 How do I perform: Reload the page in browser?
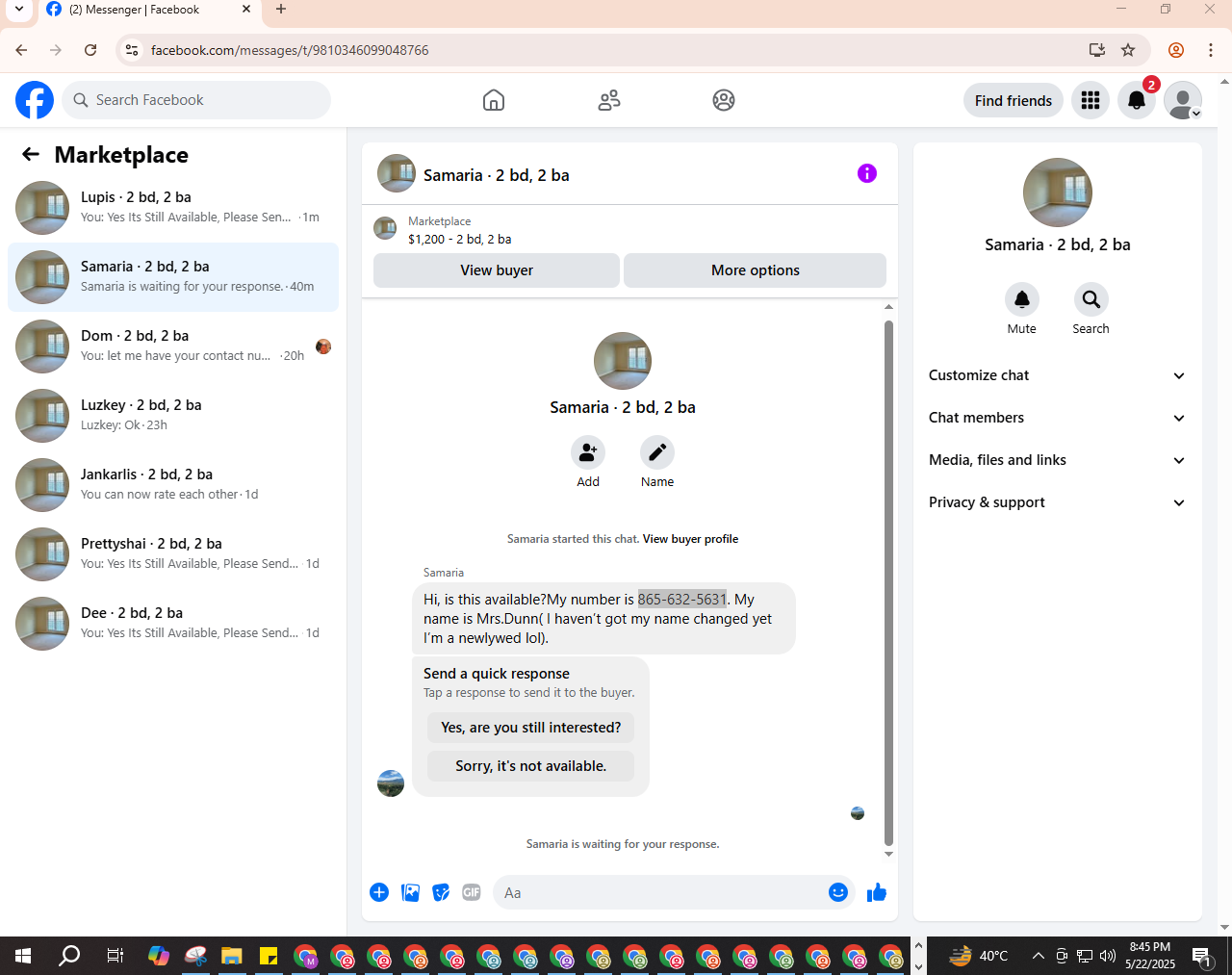point(90,50)
